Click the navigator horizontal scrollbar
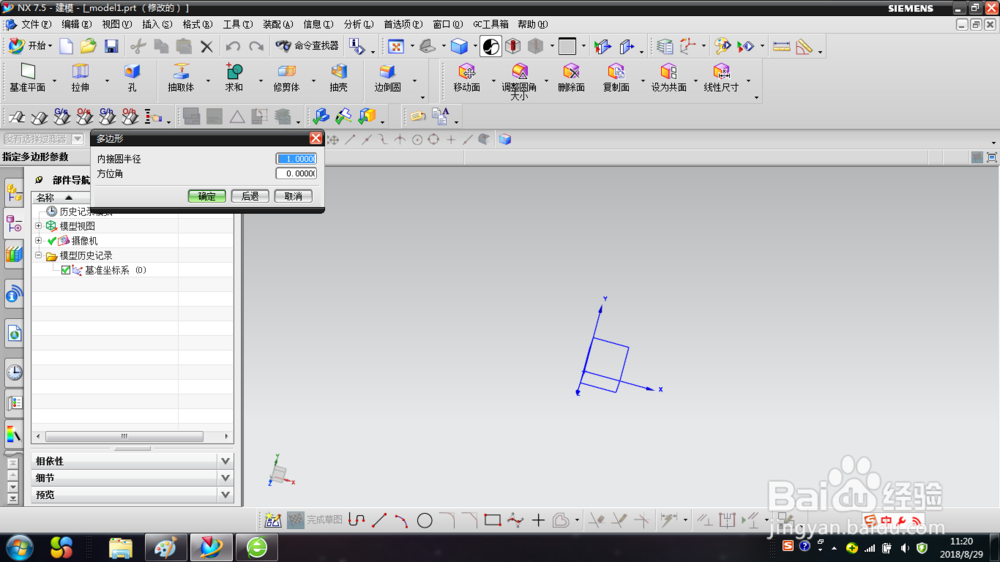 pos(124,436)
